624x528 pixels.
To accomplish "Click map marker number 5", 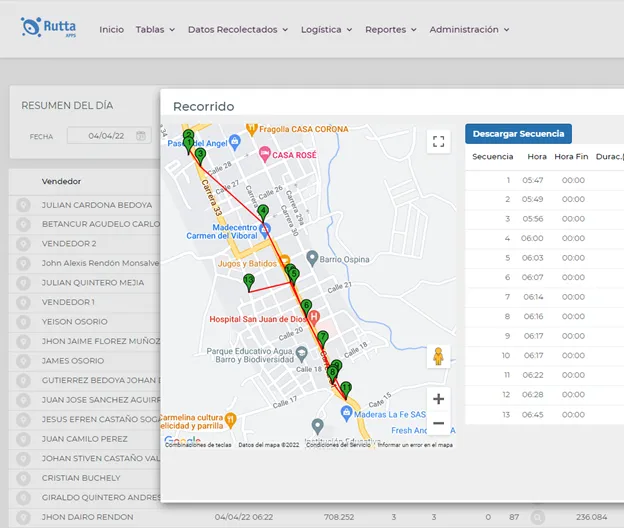I will click(294, 276).
